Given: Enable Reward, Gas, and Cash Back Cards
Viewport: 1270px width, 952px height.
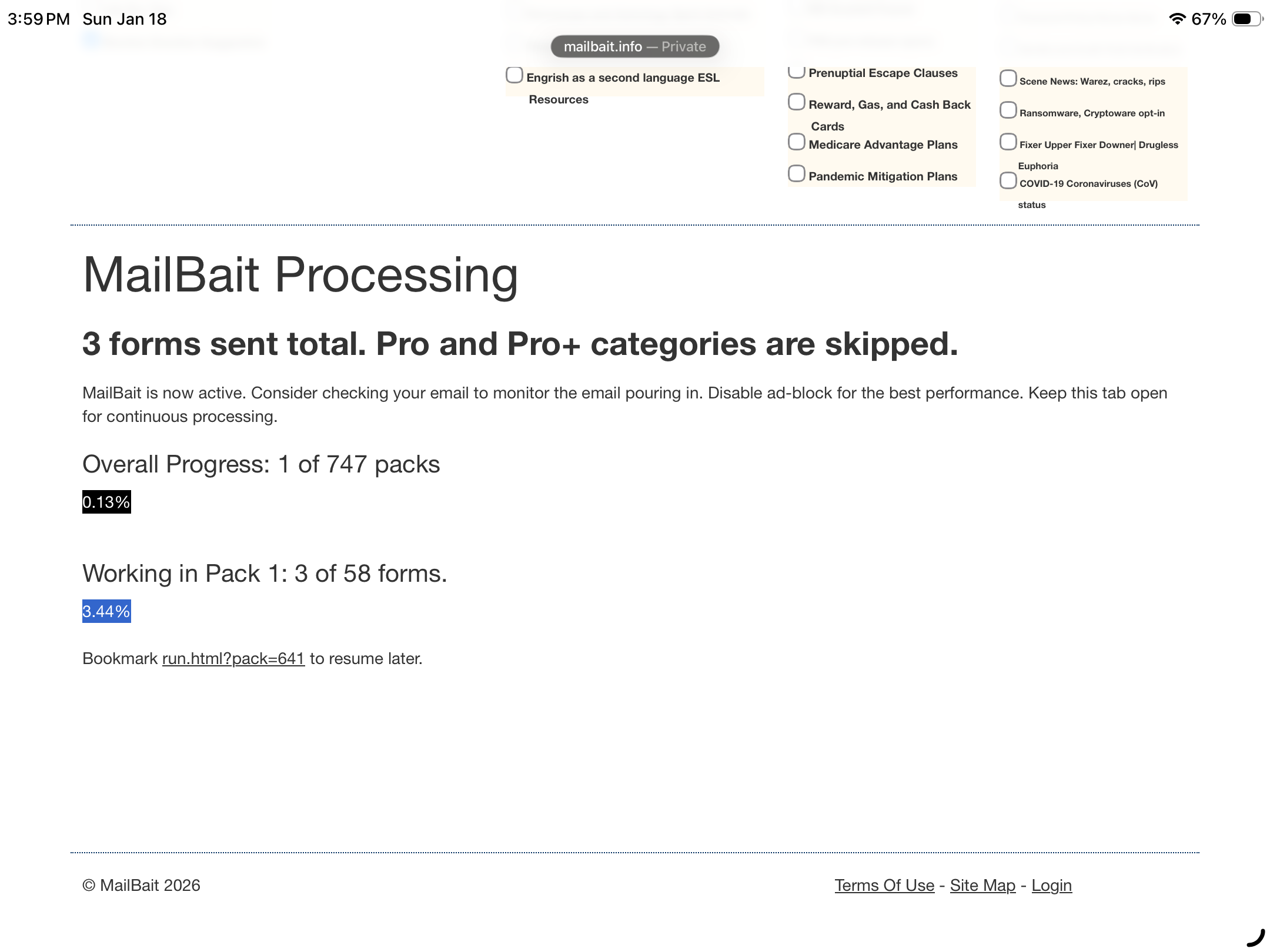Looking at the screenshot, I should tap(797, 102).
